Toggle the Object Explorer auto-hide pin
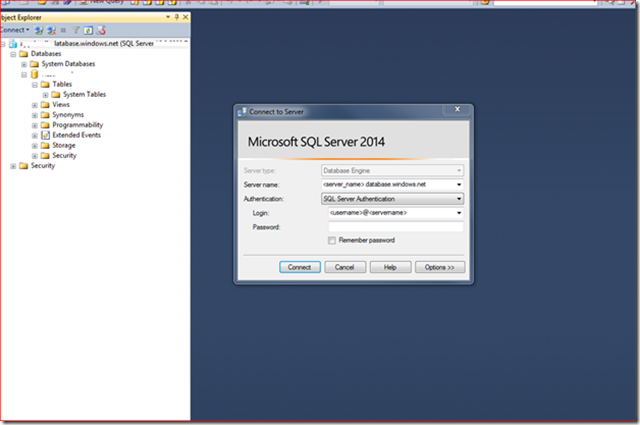 (177, 17)
